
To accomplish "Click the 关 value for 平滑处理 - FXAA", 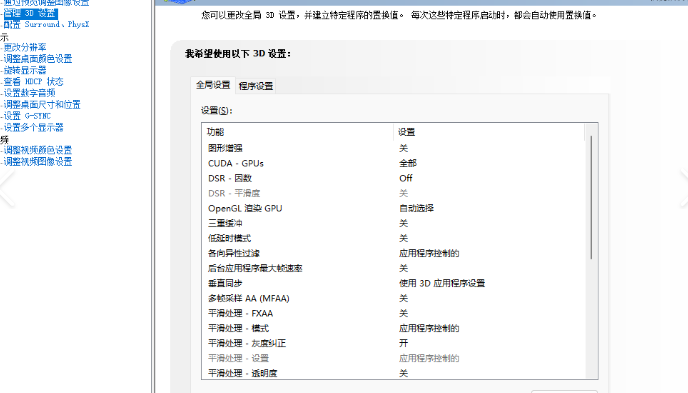I will coord(404,313).
